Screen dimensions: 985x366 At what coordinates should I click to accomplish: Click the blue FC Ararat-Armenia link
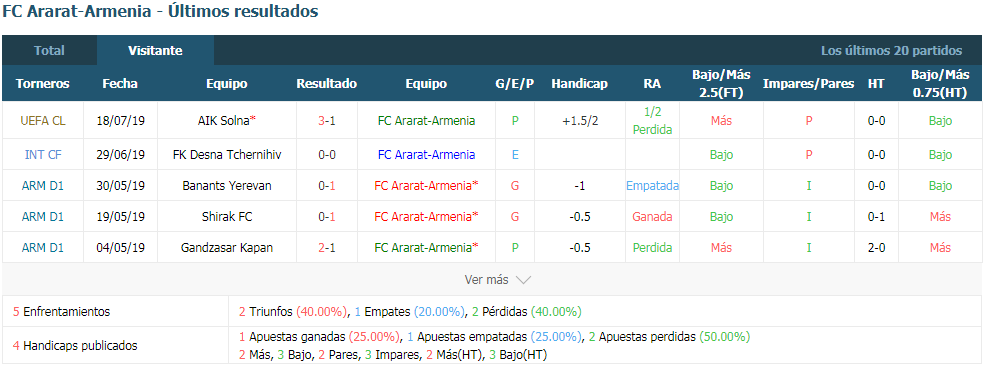(427, 154)
